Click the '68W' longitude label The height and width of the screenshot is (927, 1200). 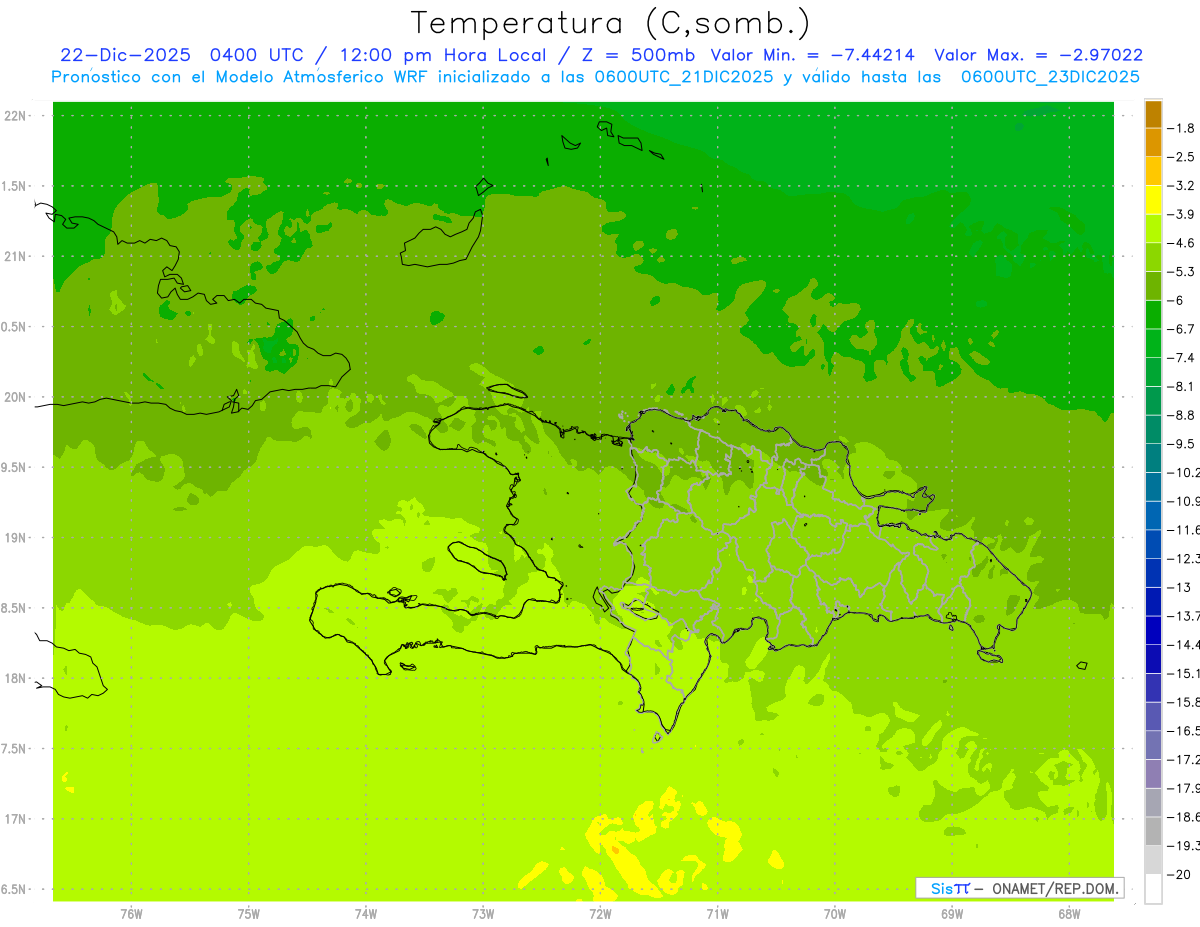pyautogui.click(x=1069, y=914)
